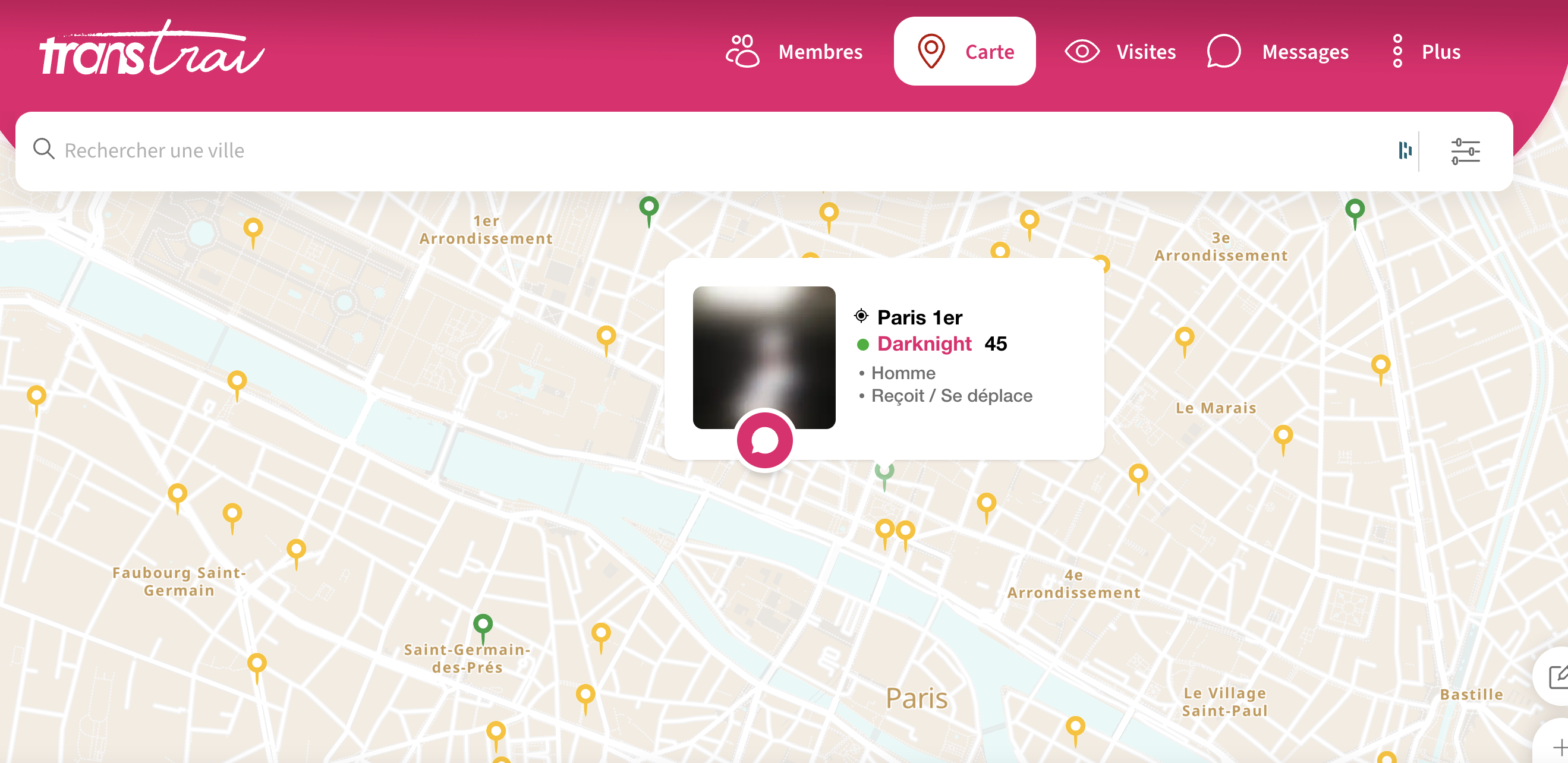Go to Messages tab
The image size is (1568, 763).
coord(1278,52)
